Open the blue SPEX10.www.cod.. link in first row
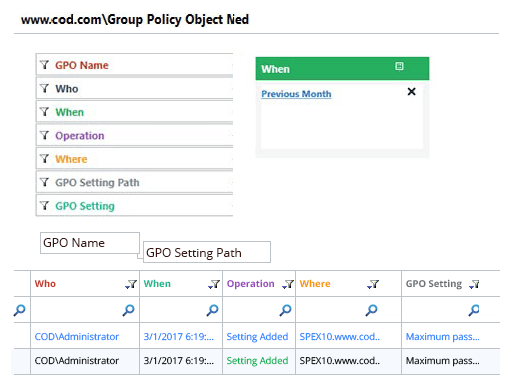 coord(340,337)
